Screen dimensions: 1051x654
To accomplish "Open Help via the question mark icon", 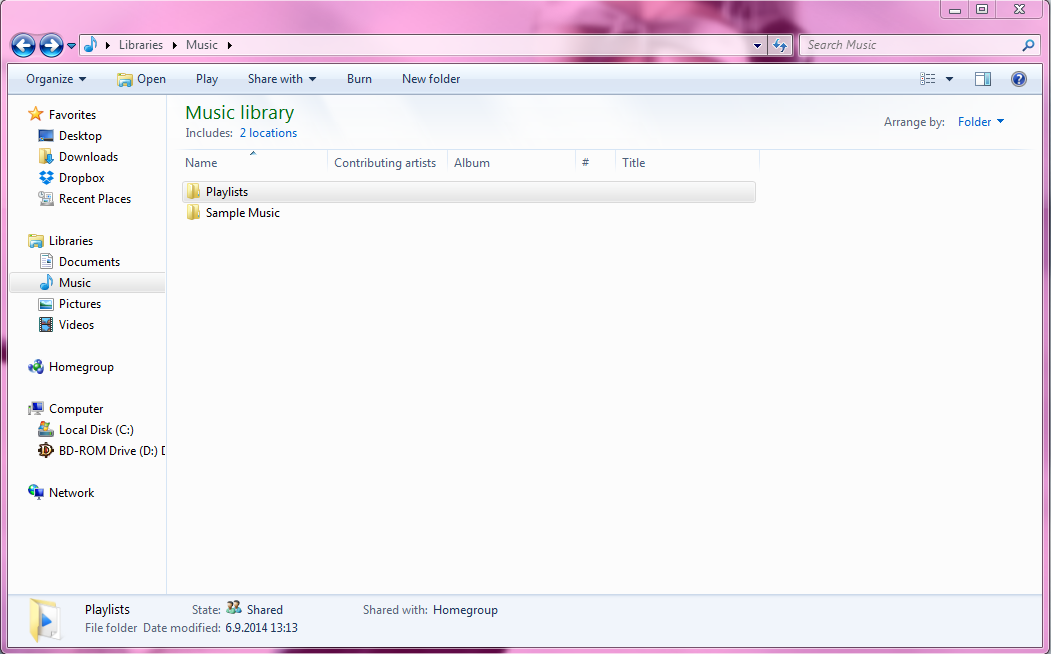I will (x=1019, y=79).
